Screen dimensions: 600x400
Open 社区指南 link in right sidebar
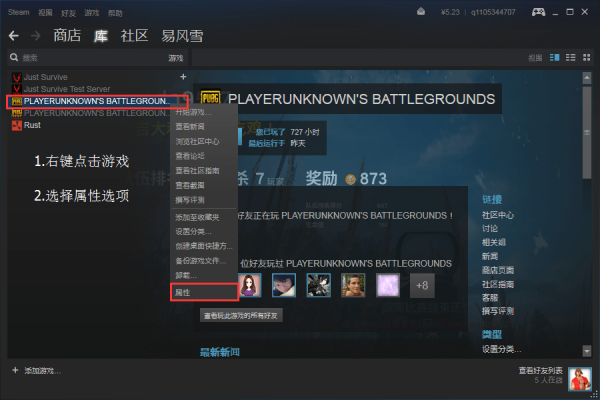pyautogui.click(x=498, y=284)
